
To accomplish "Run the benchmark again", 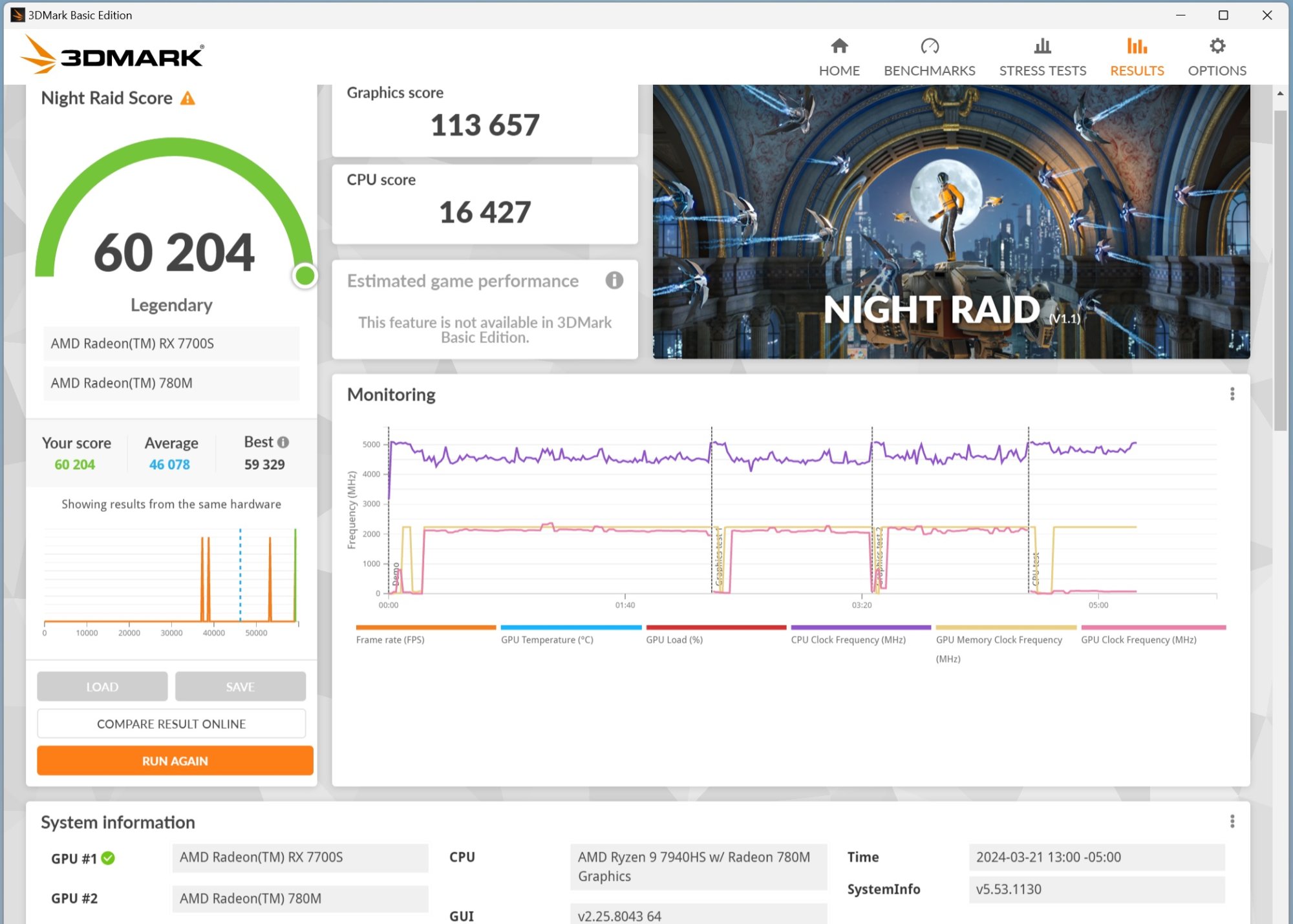I will (175, 761).
